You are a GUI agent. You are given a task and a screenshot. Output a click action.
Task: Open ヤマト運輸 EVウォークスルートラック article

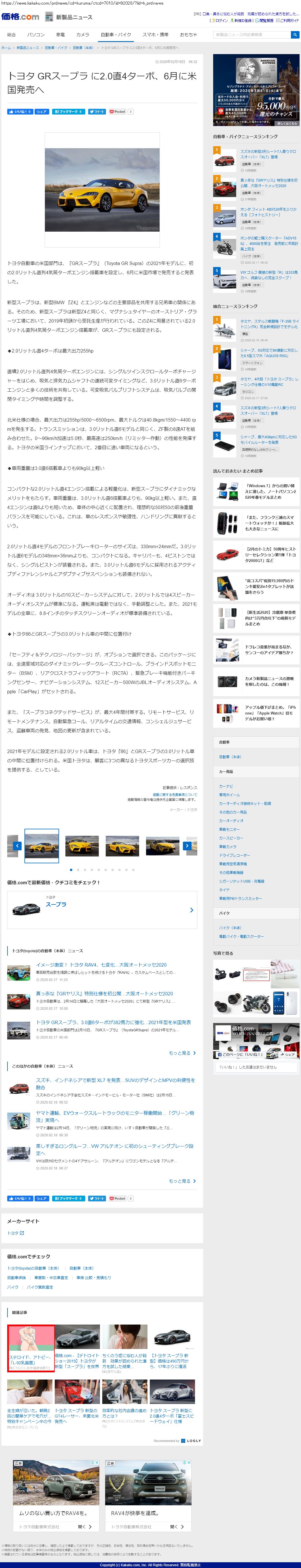115,1116
